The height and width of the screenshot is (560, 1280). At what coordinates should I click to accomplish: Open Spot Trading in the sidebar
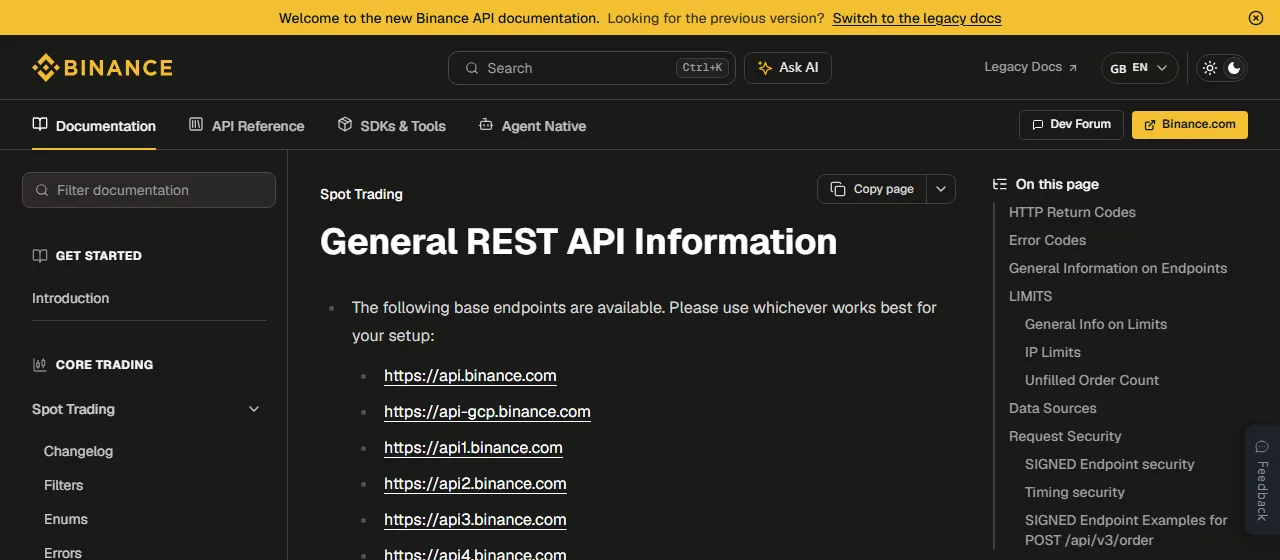tap(73, 409)
